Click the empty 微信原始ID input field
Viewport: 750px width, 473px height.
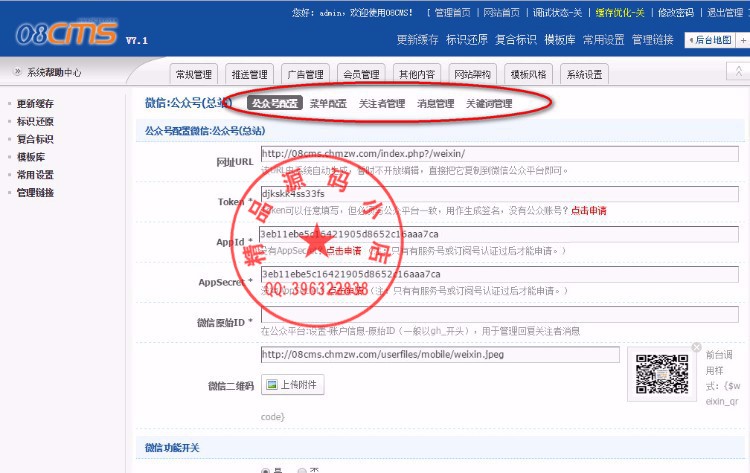499,314
